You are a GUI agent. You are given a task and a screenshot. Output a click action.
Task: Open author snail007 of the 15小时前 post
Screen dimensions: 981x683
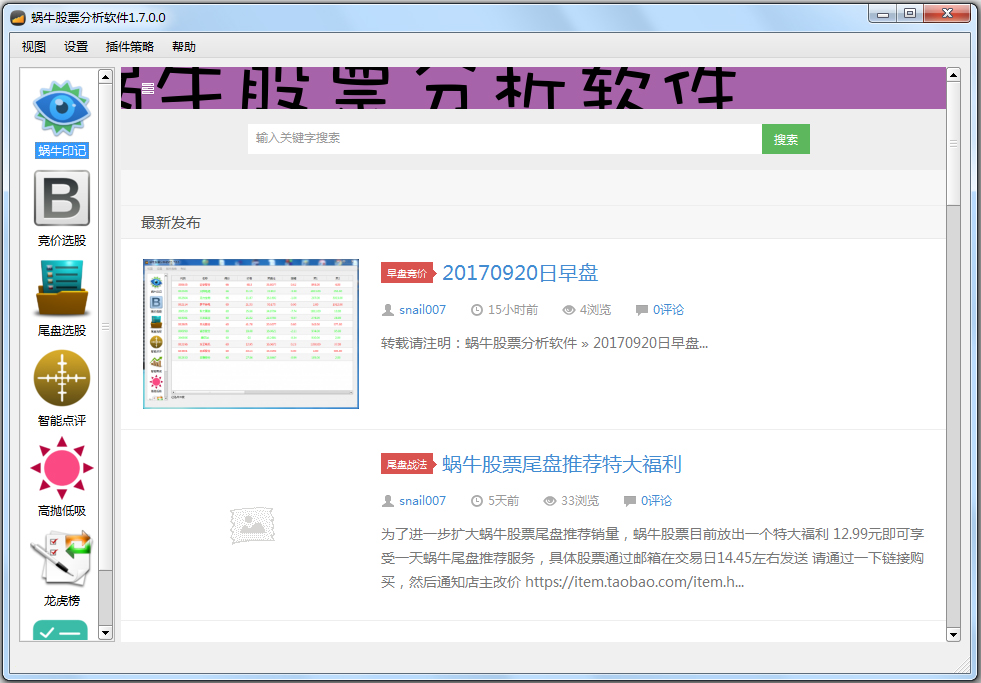tap(422, 310)
